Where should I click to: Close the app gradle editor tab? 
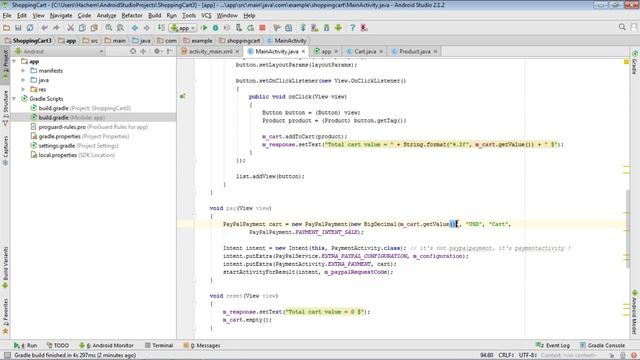coord(336,51)
